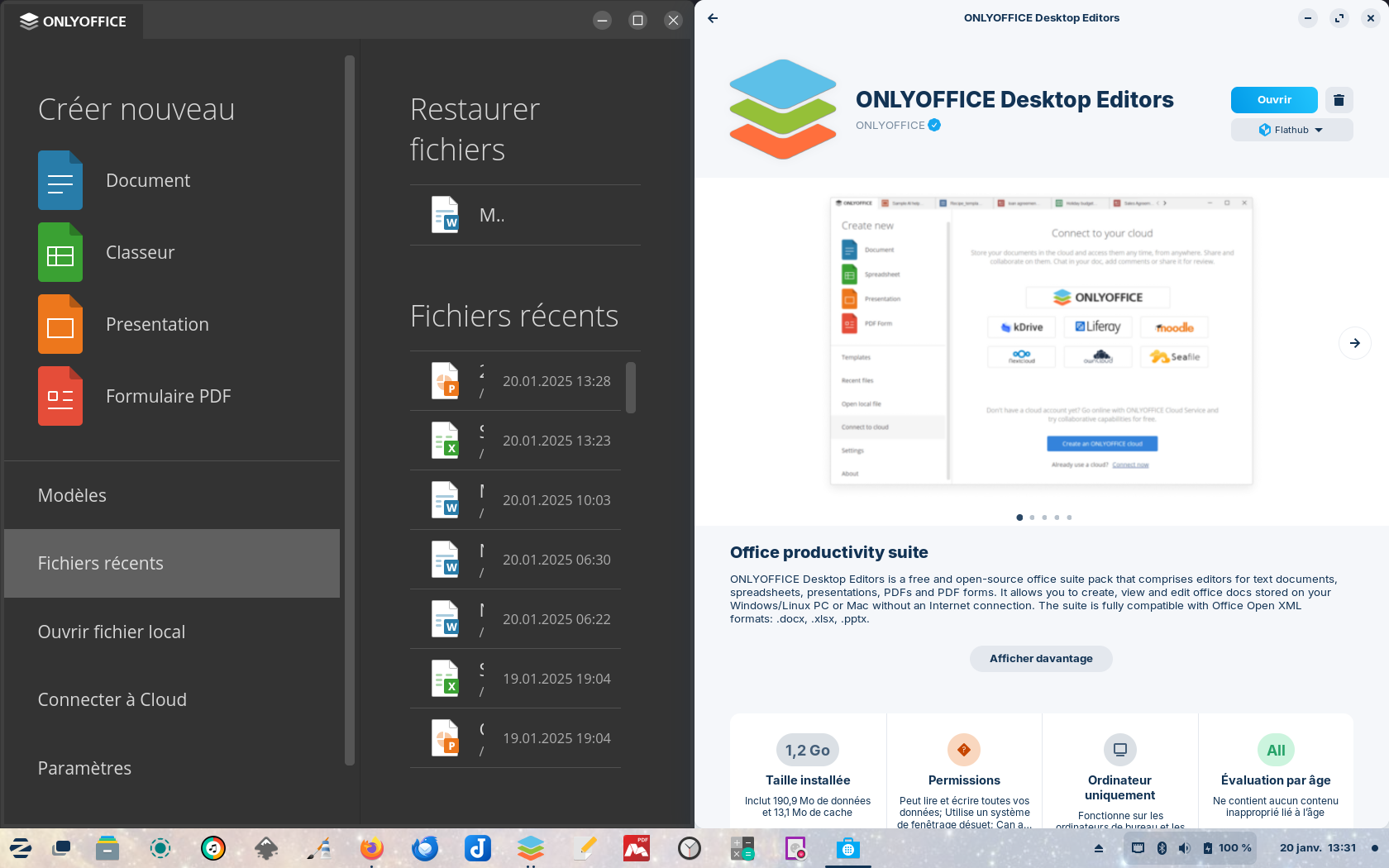Uninstall the app with the trash button
Image resolution: width=1389 pixels, height=868 pixels.
(x=1339, y=99)
